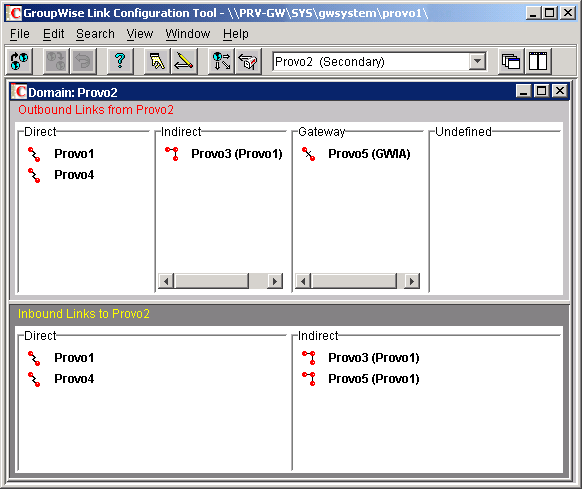The height and width of the screenshot is (489, 582).
Task: Click the grayed Save links toolbar icon
Action: [56, 61]
